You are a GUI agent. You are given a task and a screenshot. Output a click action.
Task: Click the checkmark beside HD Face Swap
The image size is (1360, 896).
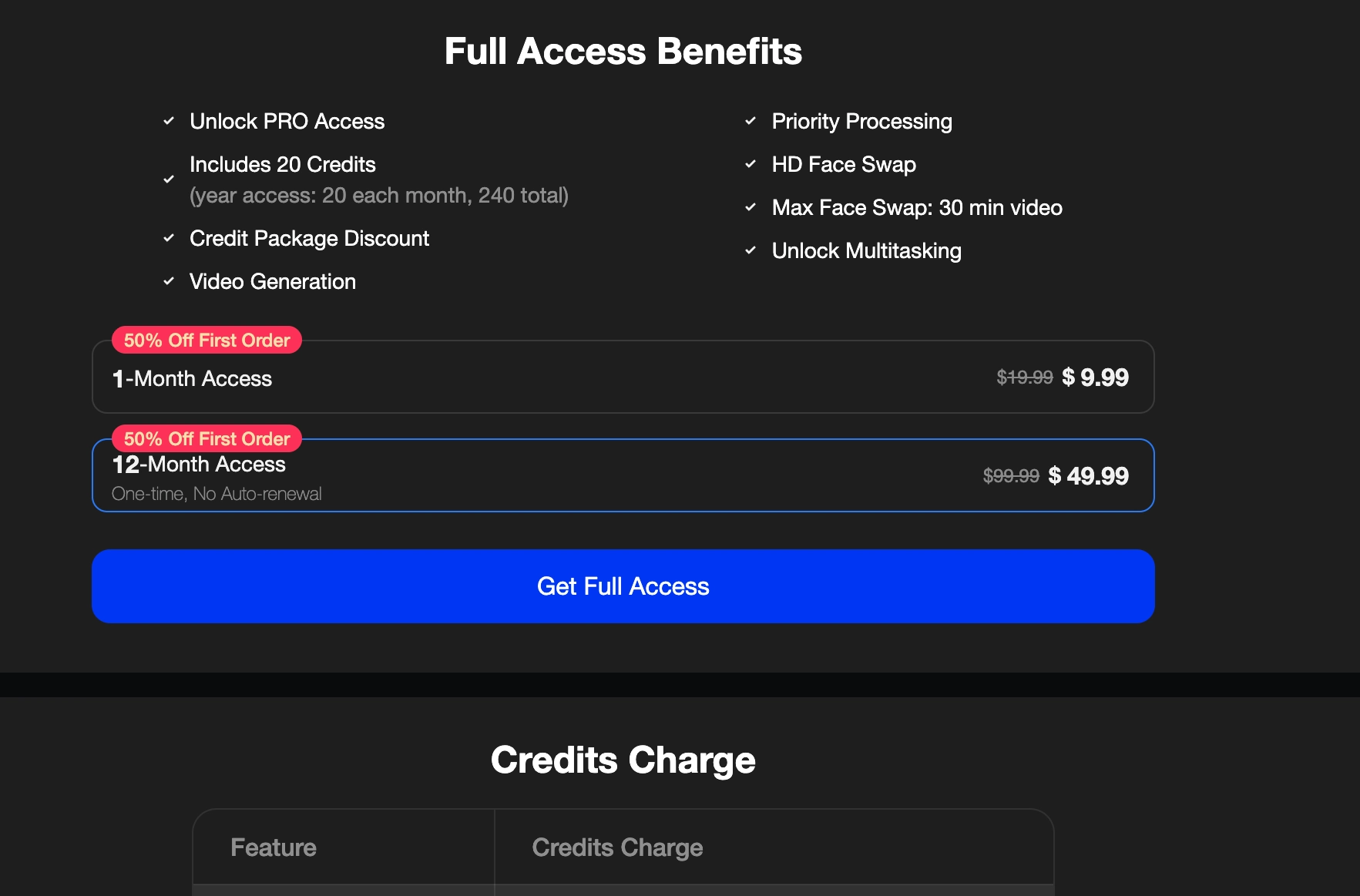click(751, 164)
